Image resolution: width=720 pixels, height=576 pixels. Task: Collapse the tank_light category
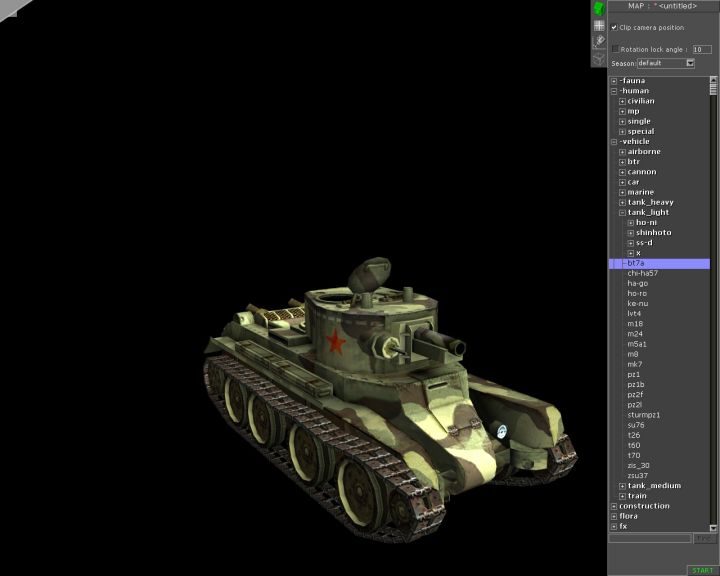(622, 212)
